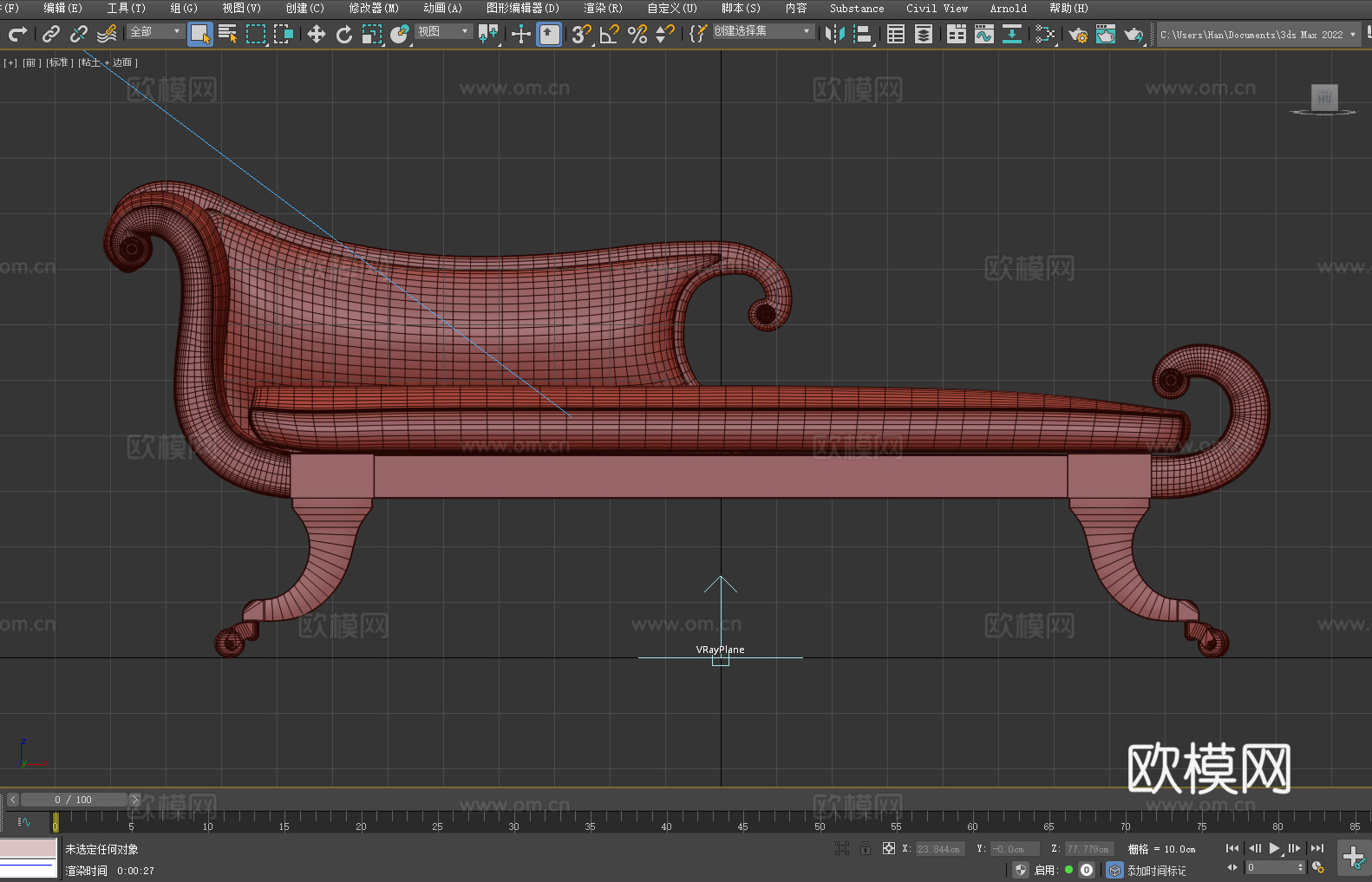Open the 视图 reference coordinate dropdown
The height and width of the screenshot is (882, 1372).
444,31
